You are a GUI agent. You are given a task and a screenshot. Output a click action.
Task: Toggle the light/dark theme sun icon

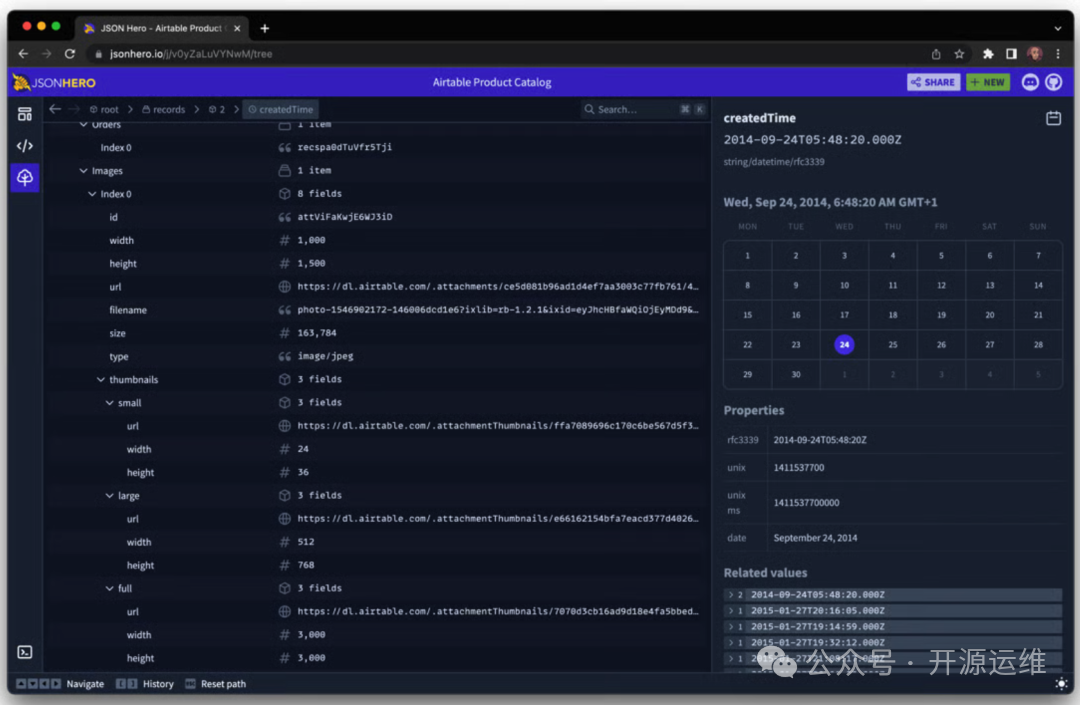click(x=1061, y=684)
